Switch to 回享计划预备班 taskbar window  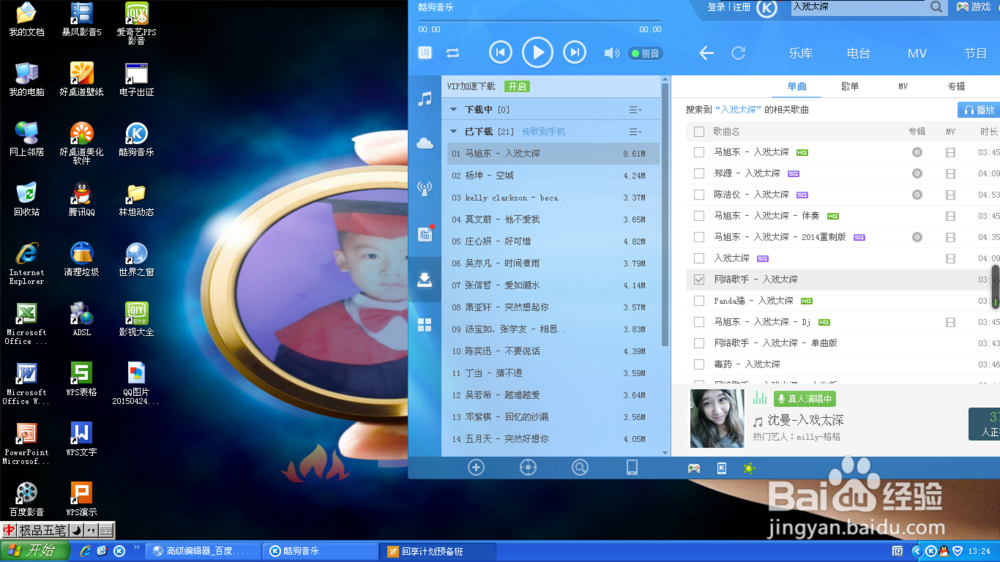coord(439,551)
